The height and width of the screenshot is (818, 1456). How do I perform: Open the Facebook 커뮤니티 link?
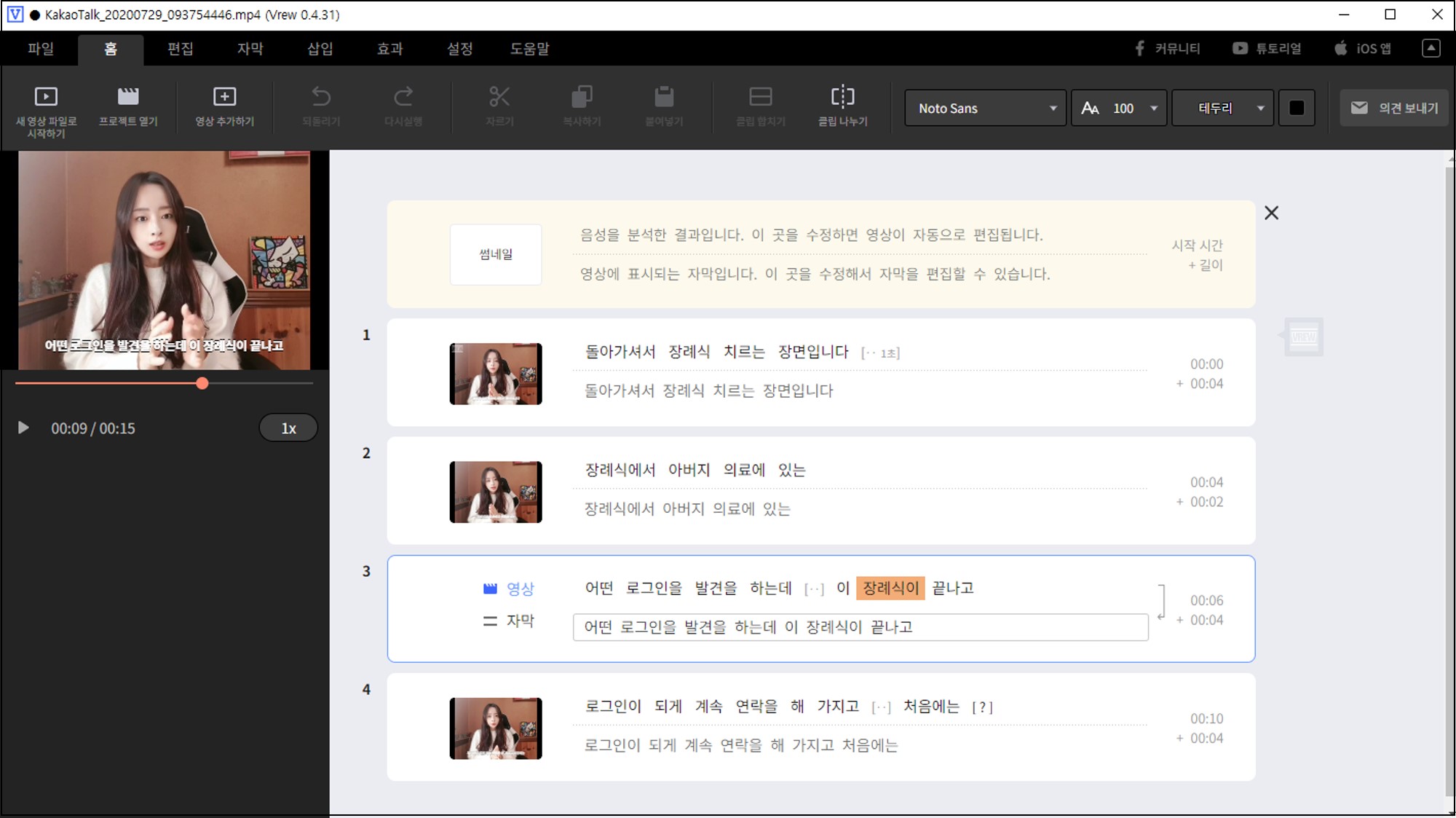point(1168,48)
